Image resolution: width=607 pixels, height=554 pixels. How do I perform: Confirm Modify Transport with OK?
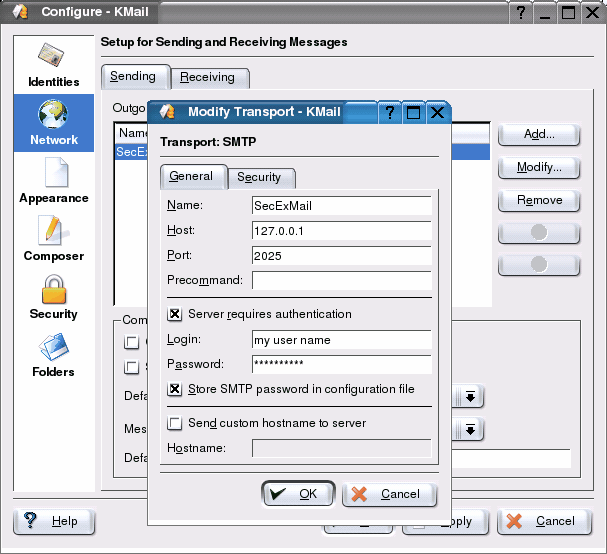coord(298,494)
